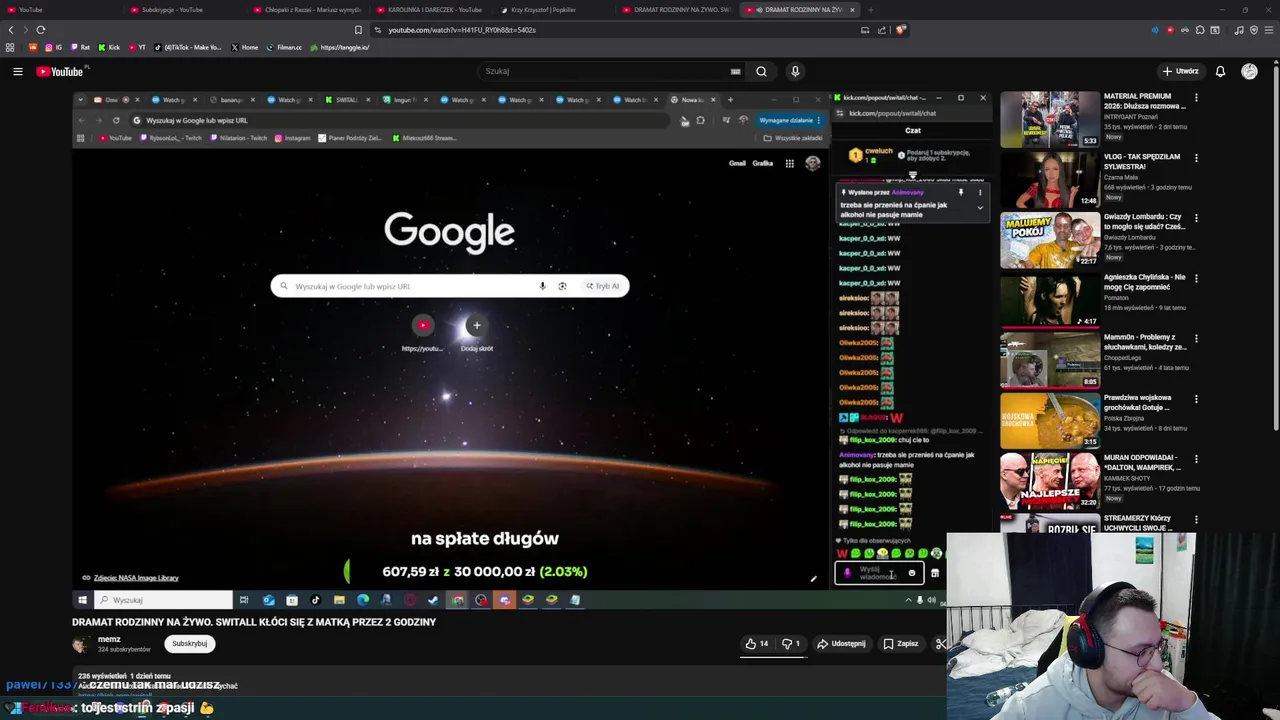
Task: Open the bookmarks apps grid icon
Action: [10, 47]
